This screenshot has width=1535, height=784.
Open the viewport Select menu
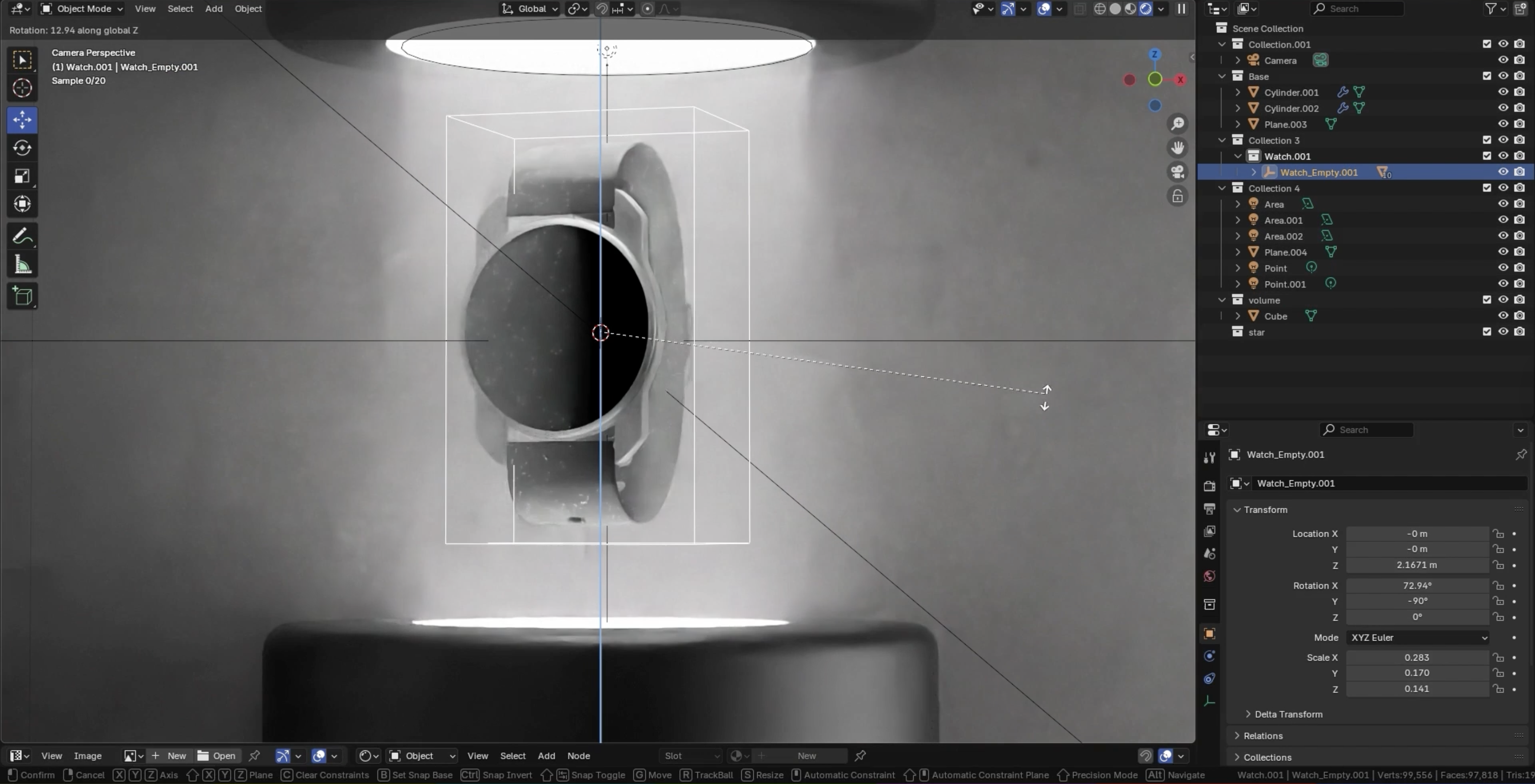(x=180, y=8)
